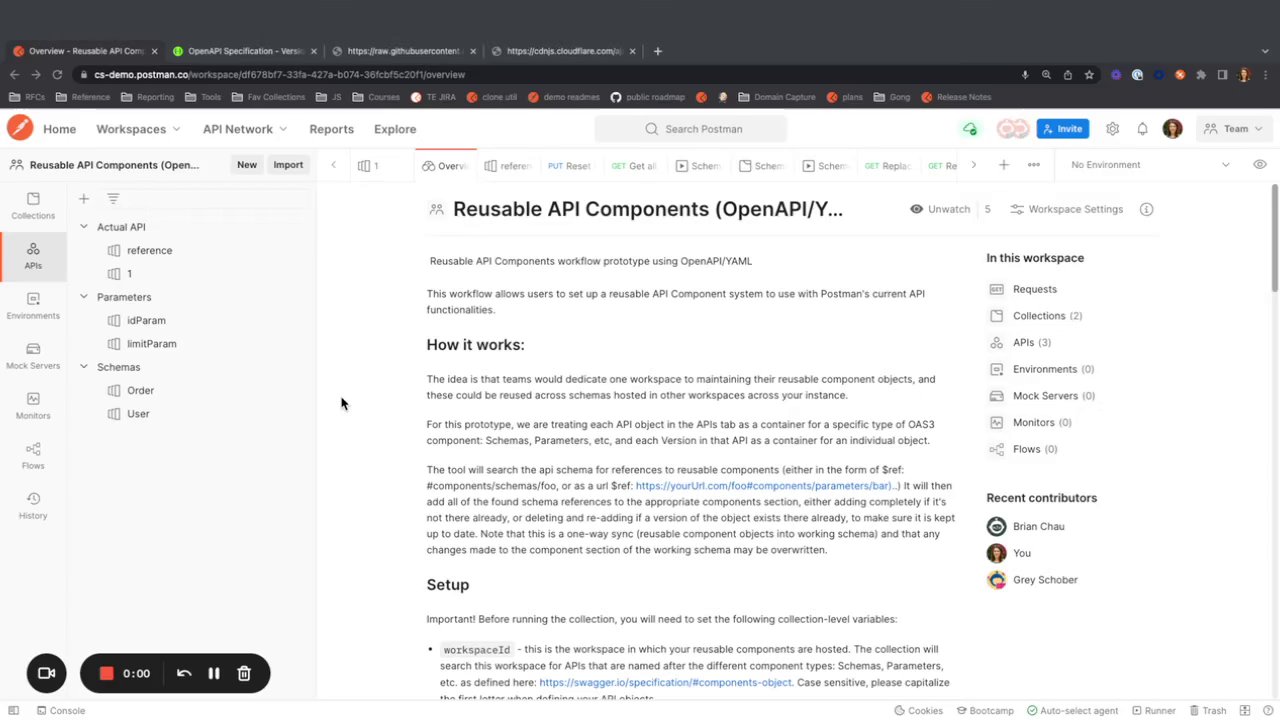This screenshot has height=720, width=1280.
Task: Open the Explore menu item
Action: [395, 129]
